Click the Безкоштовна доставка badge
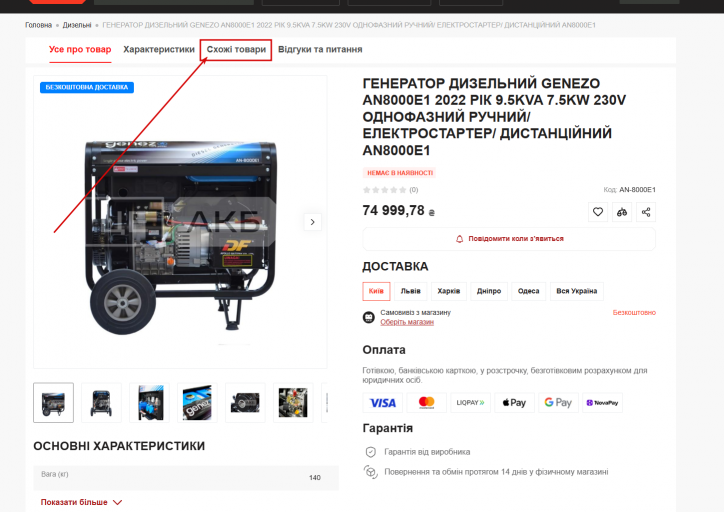The image size is (724, 512). tap(87, 87)
